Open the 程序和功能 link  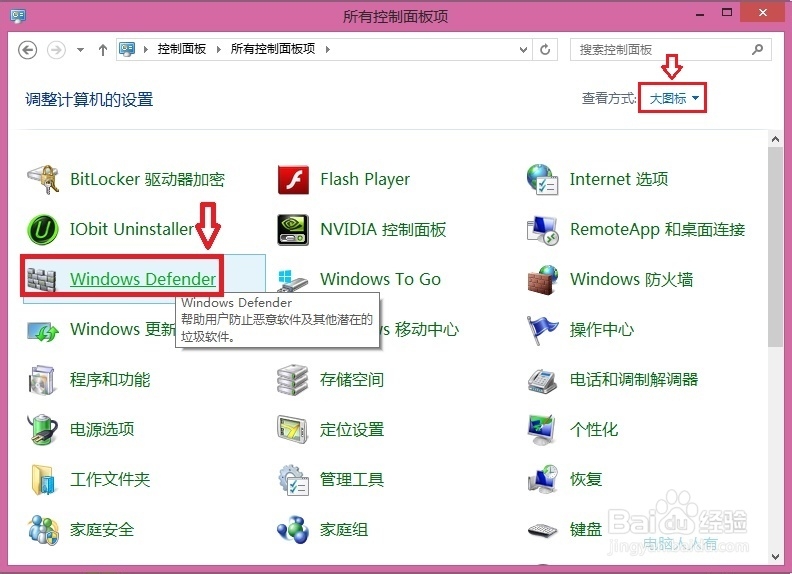tap(110, 379)
